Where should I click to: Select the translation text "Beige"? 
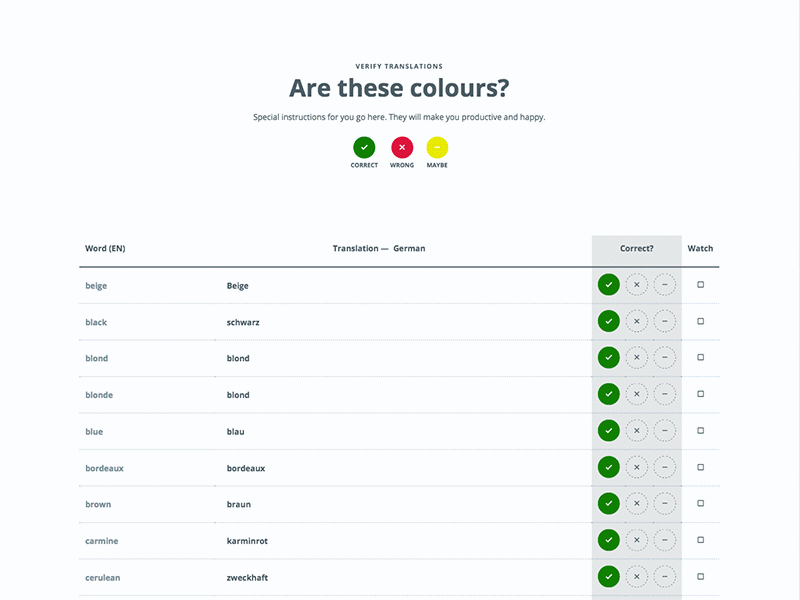[x=238, y=284]
